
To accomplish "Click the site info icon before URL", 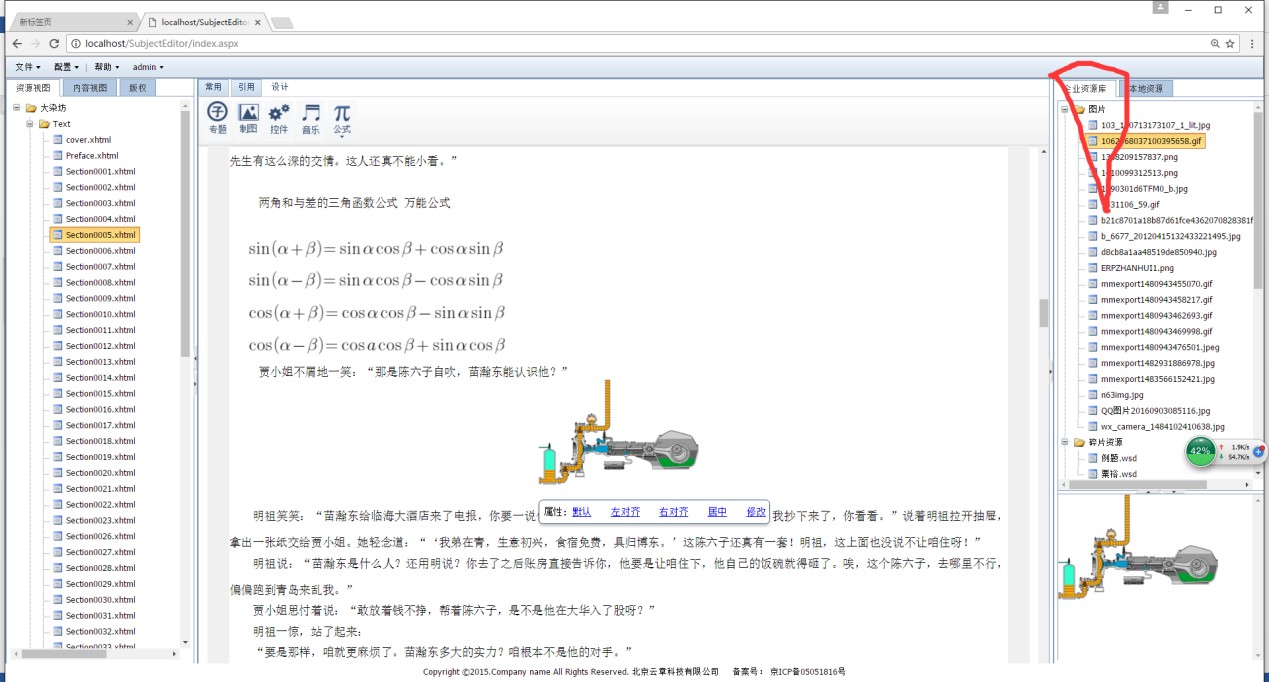I will pyautogui.click(x=76, y=44).
